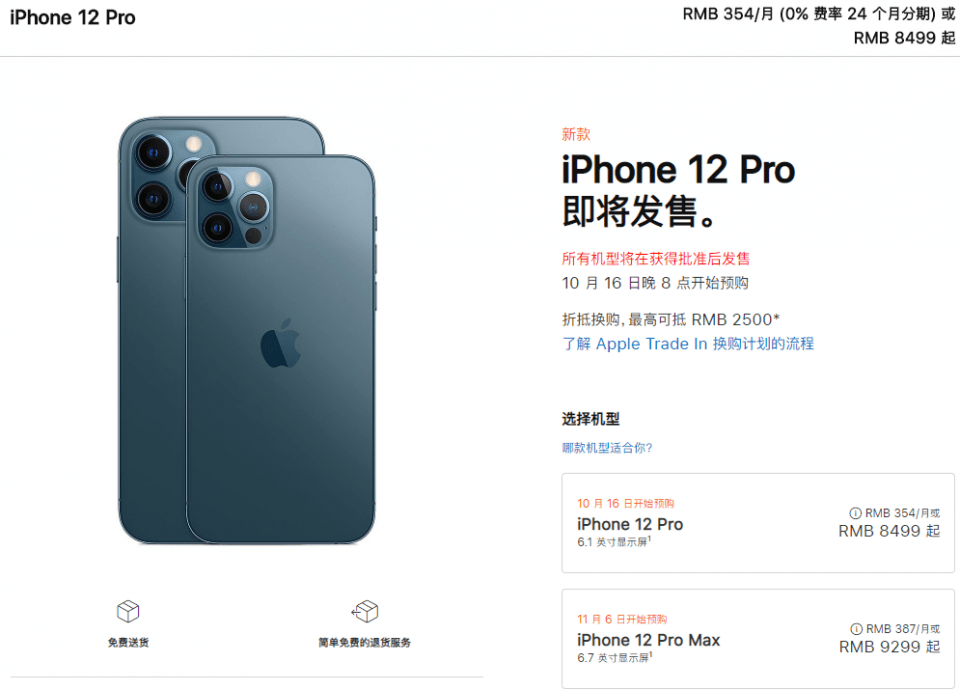Click the free delivery box icon
This screenshot has height=690, width=960.
pos(128,610)
